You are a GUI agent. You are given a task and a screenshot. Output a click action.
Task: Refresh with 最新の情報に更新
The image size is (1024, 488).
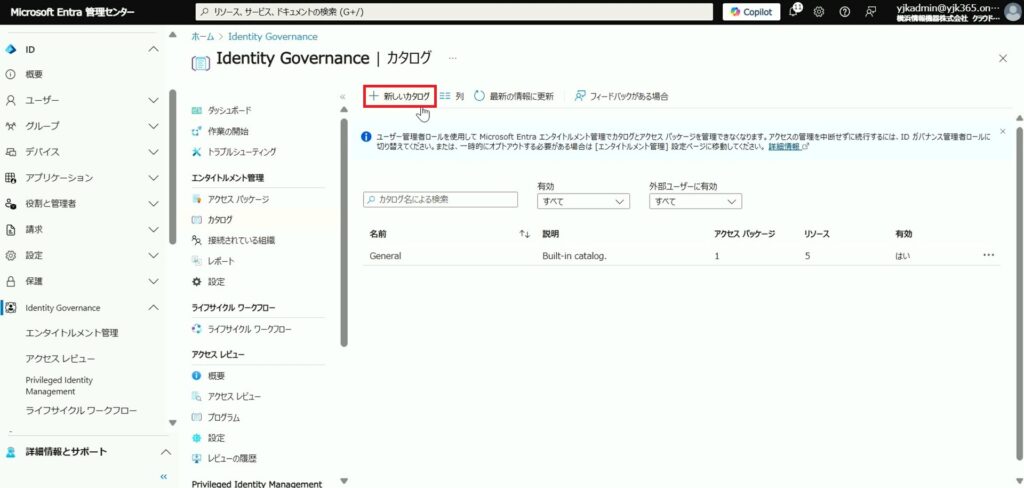pyautogui.click(x=513, y=96)
